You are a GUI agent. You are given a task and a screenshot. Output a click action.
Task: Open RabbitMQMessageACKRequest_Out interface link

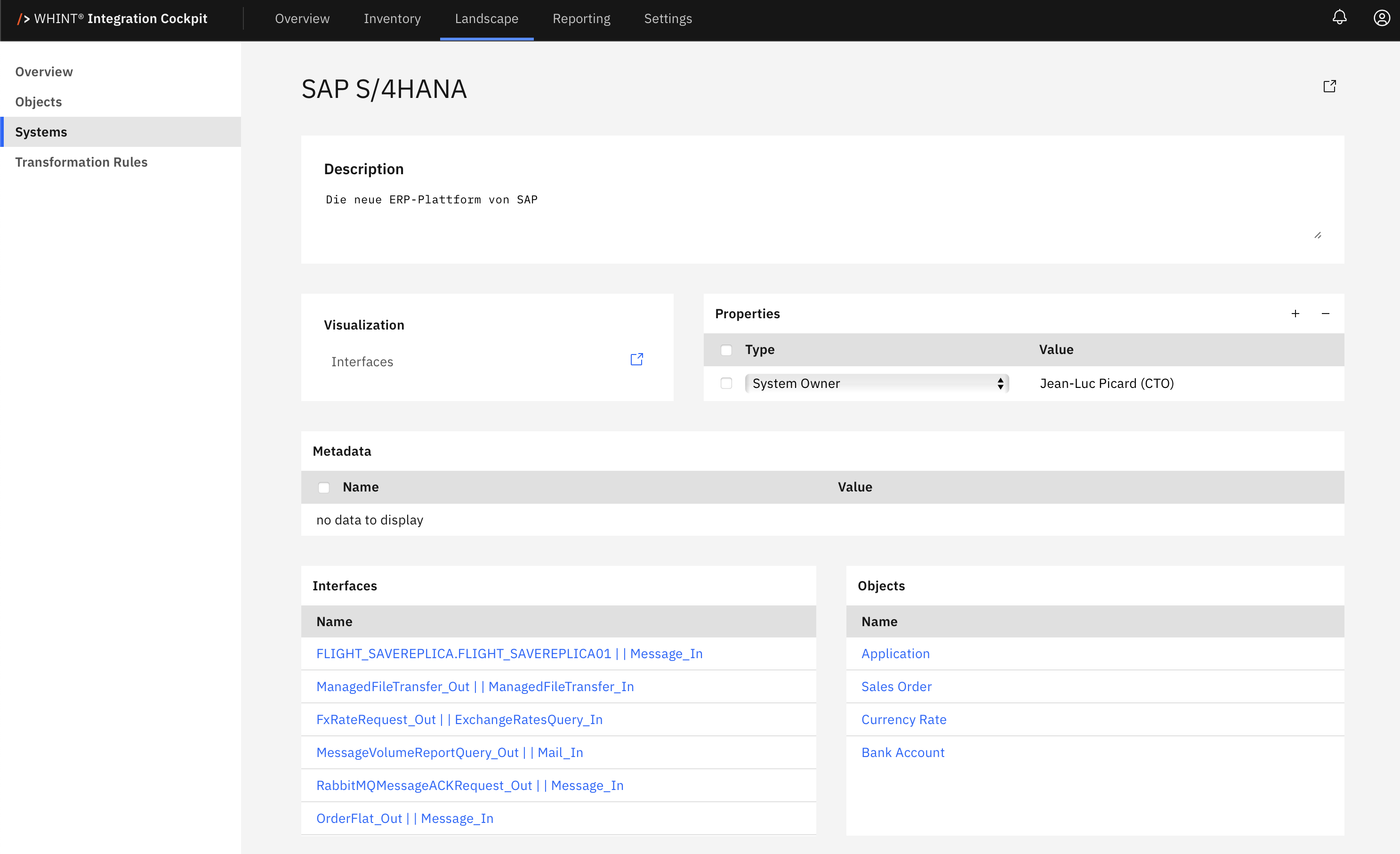[x=470, y=785]
